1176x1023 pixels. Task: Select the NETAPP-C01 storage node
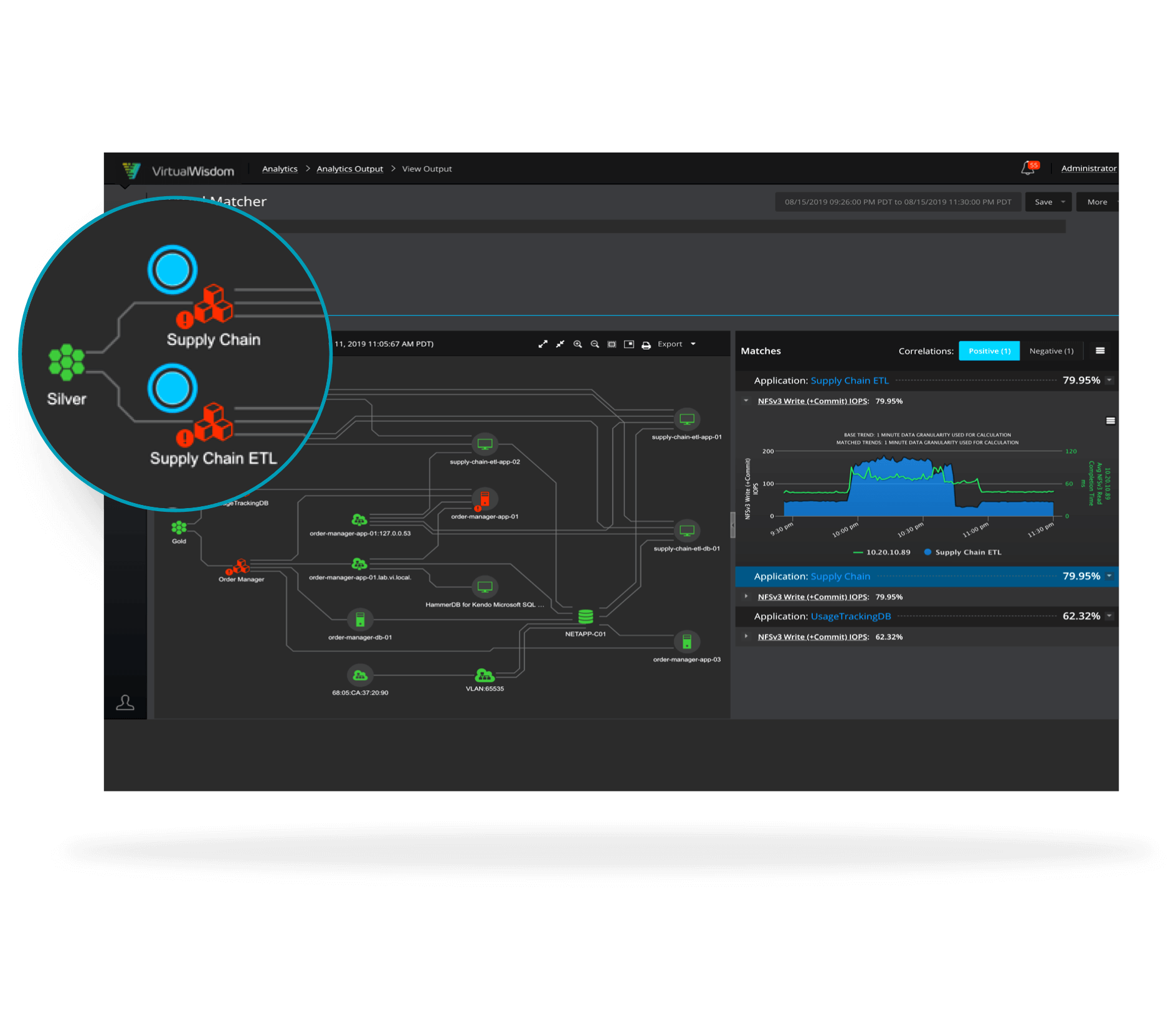coord(586,616)
